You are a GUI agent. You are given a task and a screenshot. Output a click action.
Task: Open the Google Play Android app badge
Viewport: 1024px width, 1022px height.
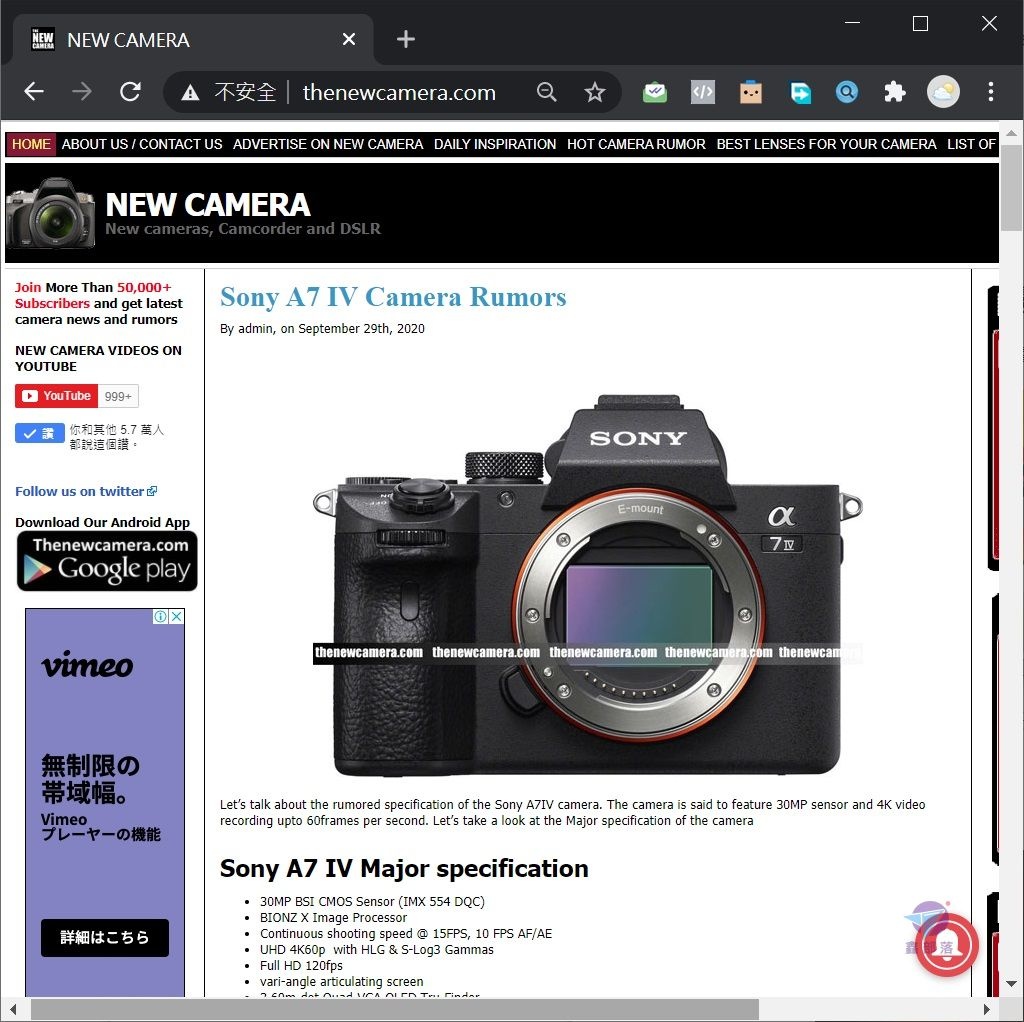click(107, 561)
